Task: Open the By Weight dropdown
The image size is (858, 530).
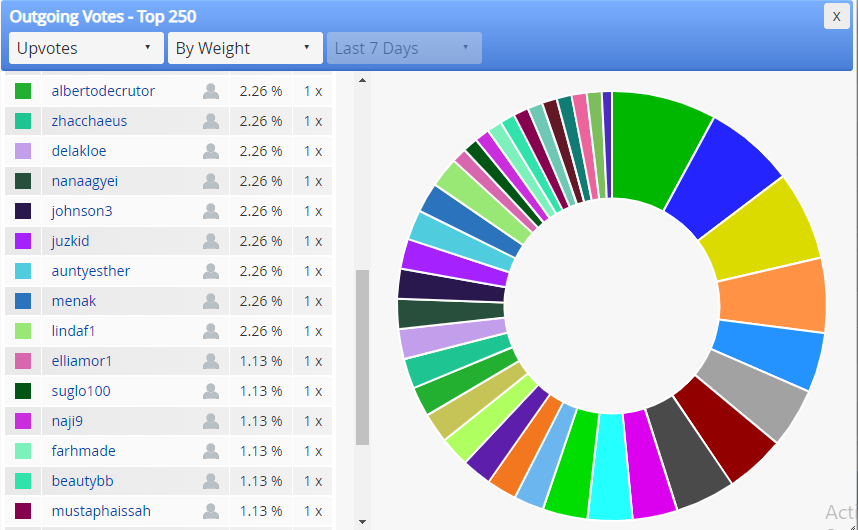Action: (x=245, y=48)
